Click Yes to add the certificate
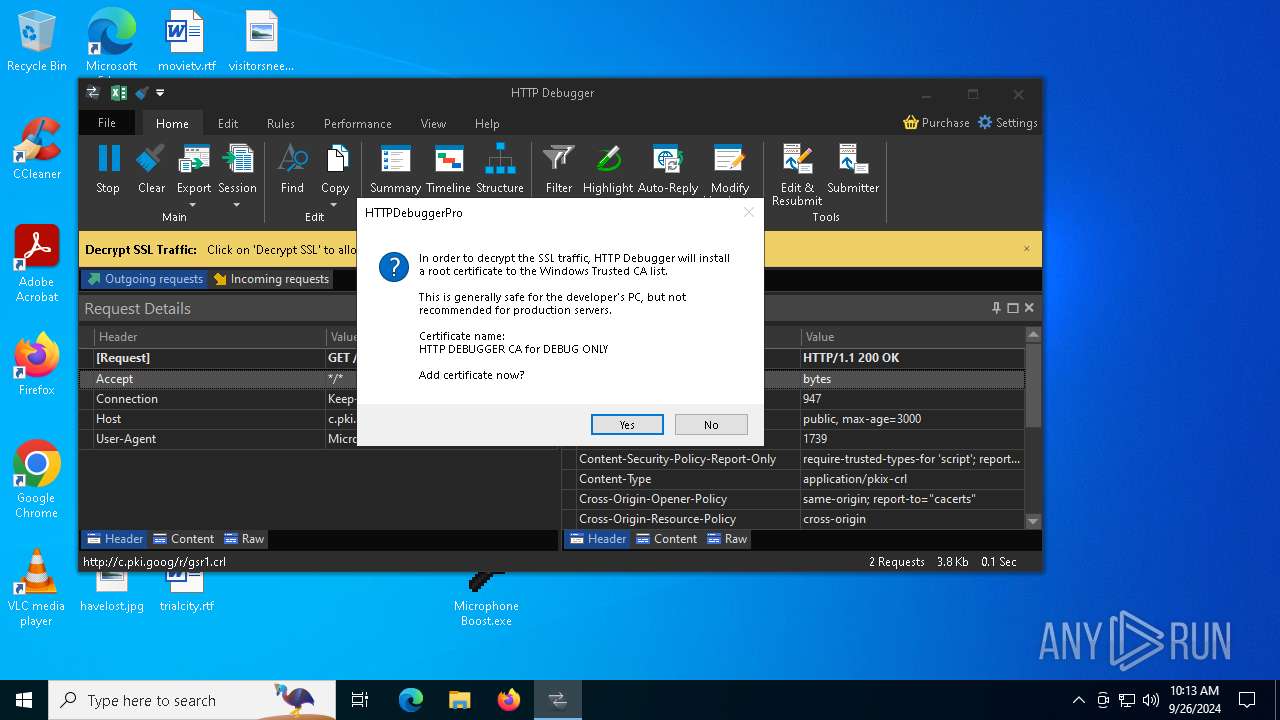1280x720 pixels. click(x=627, y=425)
